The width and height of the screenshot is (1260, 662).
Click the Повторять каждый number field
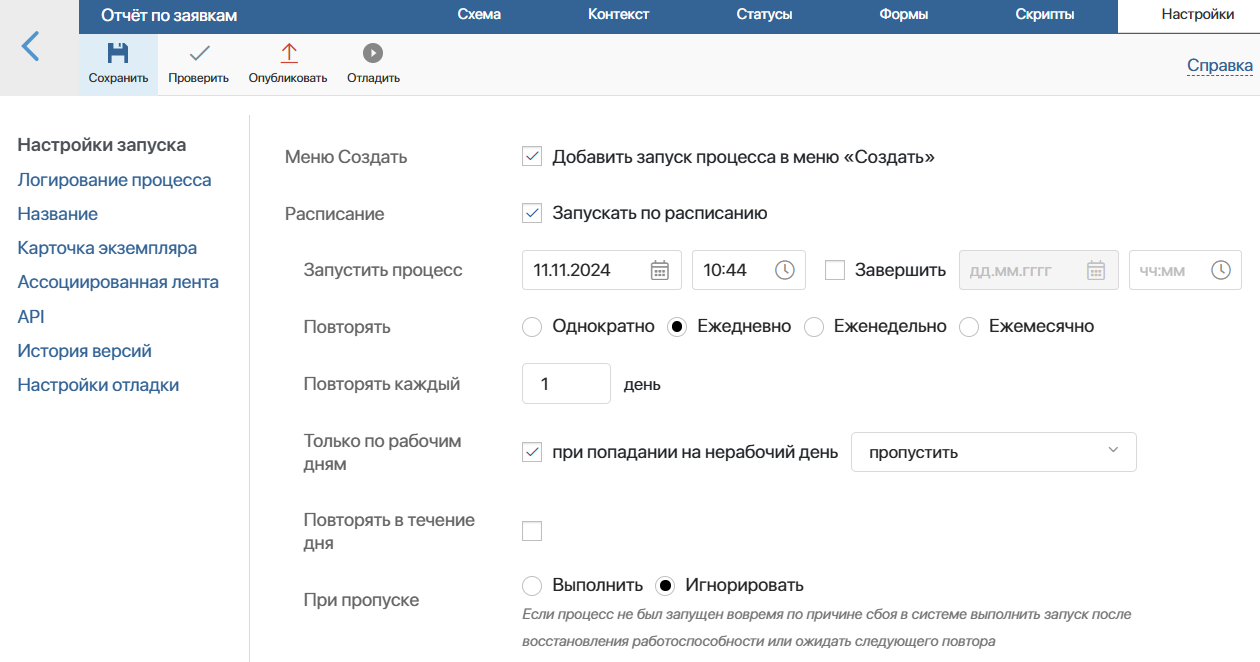(x=566, y=384)
